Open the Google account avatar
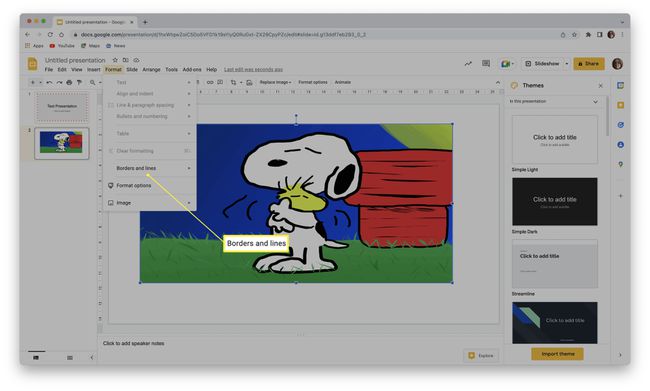Image resolution: width=650 pixels, height=391 pixels. click(x=617, y=64)
